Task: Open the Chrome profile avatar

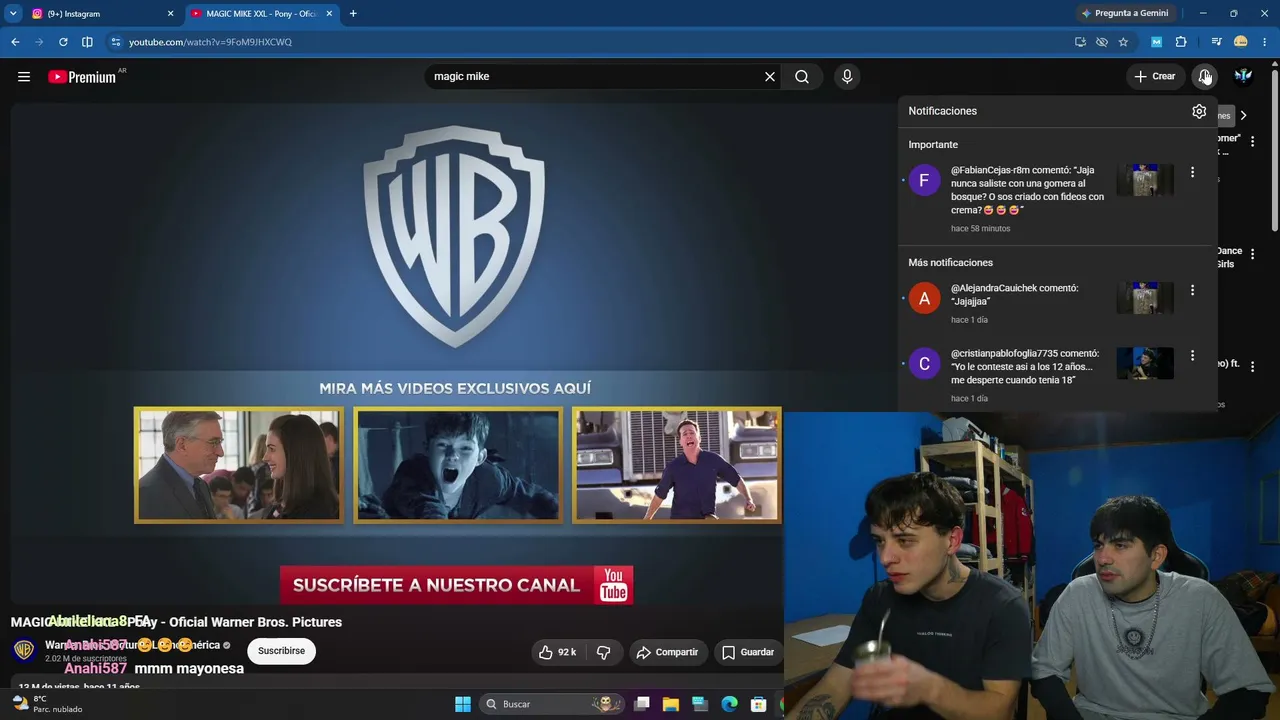Action: click(x=1241, y=42)
